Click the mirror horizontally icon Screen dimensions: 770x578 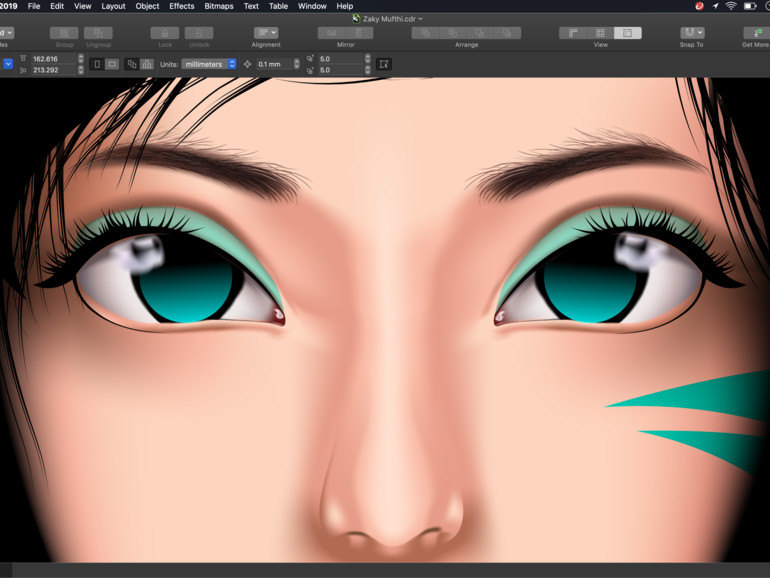pyautogui.click(x=331, y=33)
